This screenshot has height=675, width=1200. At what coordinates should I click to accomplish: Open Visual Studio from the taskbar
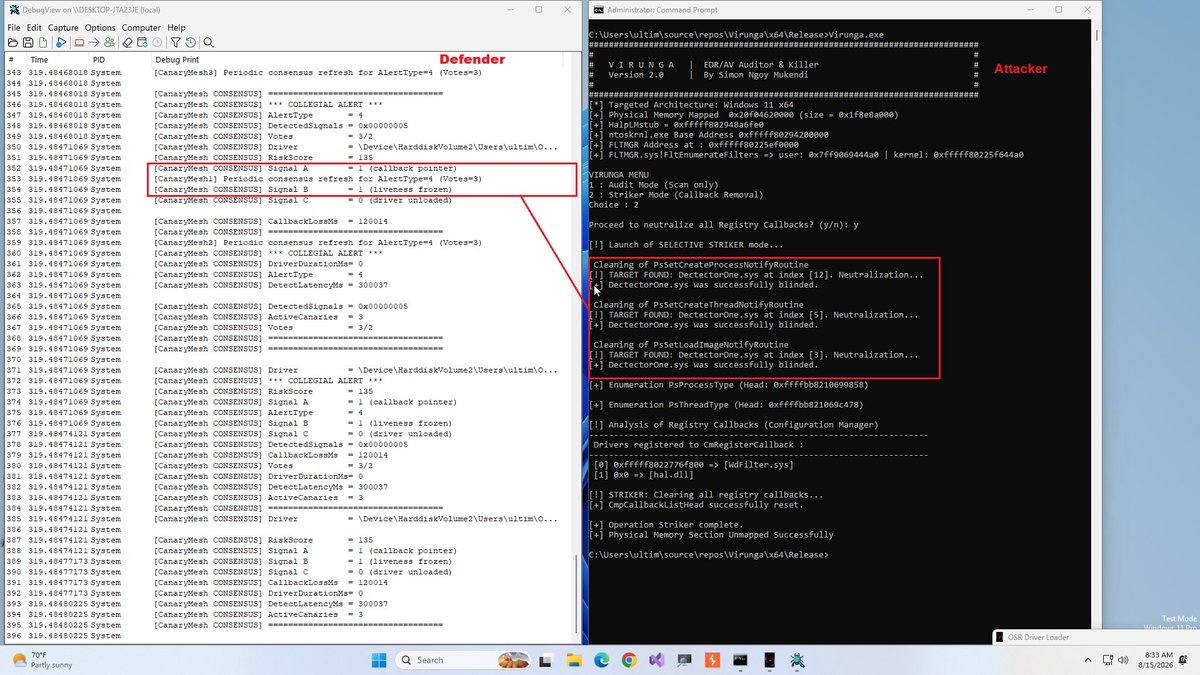(659, 660)
